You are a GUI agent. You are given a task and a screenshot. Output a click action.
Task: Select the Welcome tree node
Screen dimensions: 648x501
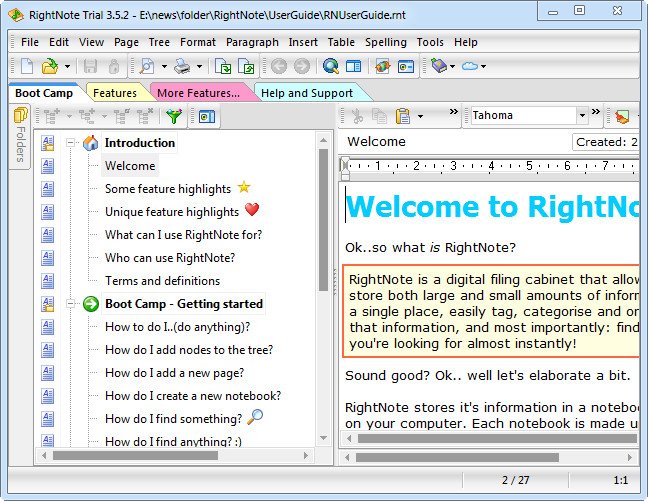pyautogui.click(x=130, y=166)
